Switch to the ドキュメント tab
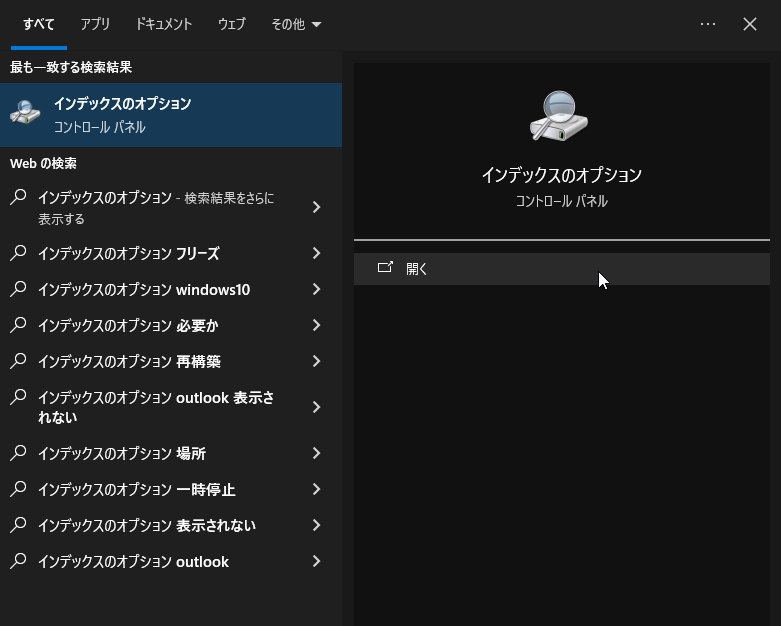 [163, 24]
